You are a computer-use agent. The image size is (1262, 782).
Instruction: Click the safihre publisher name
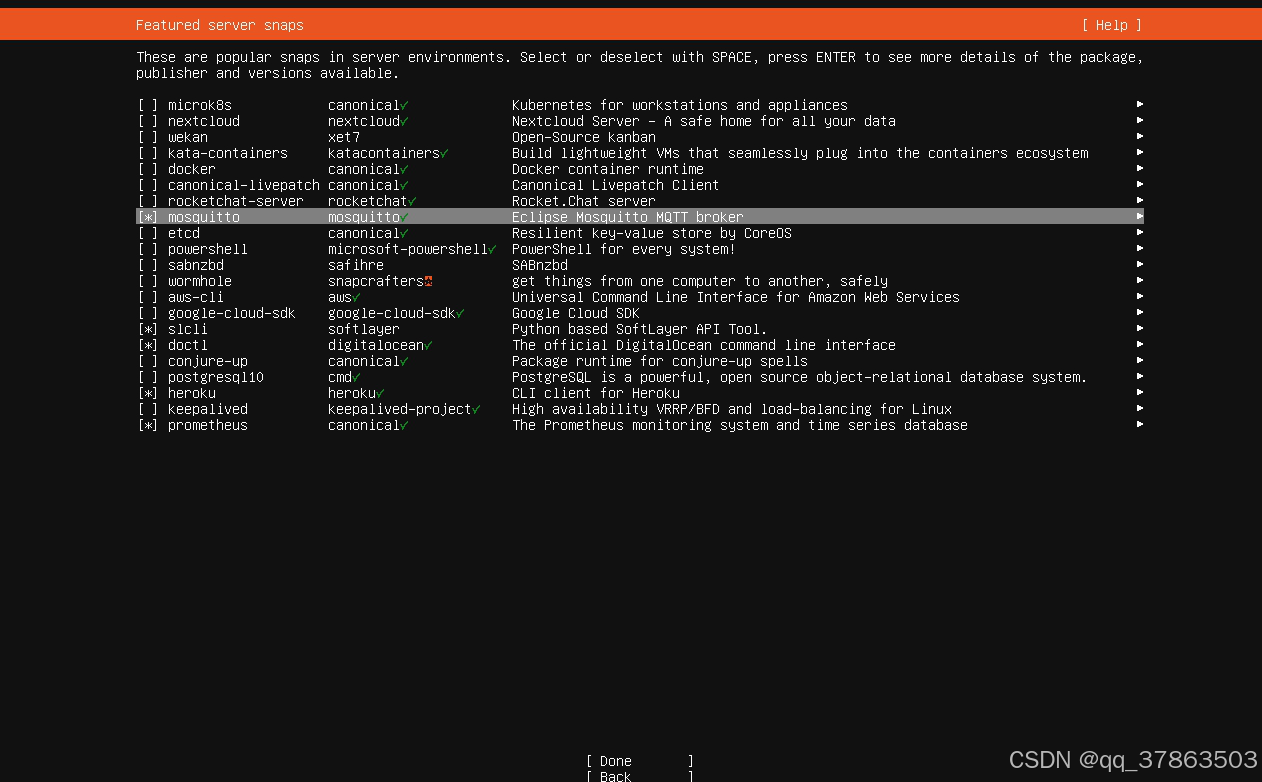(x=356, y=265)
